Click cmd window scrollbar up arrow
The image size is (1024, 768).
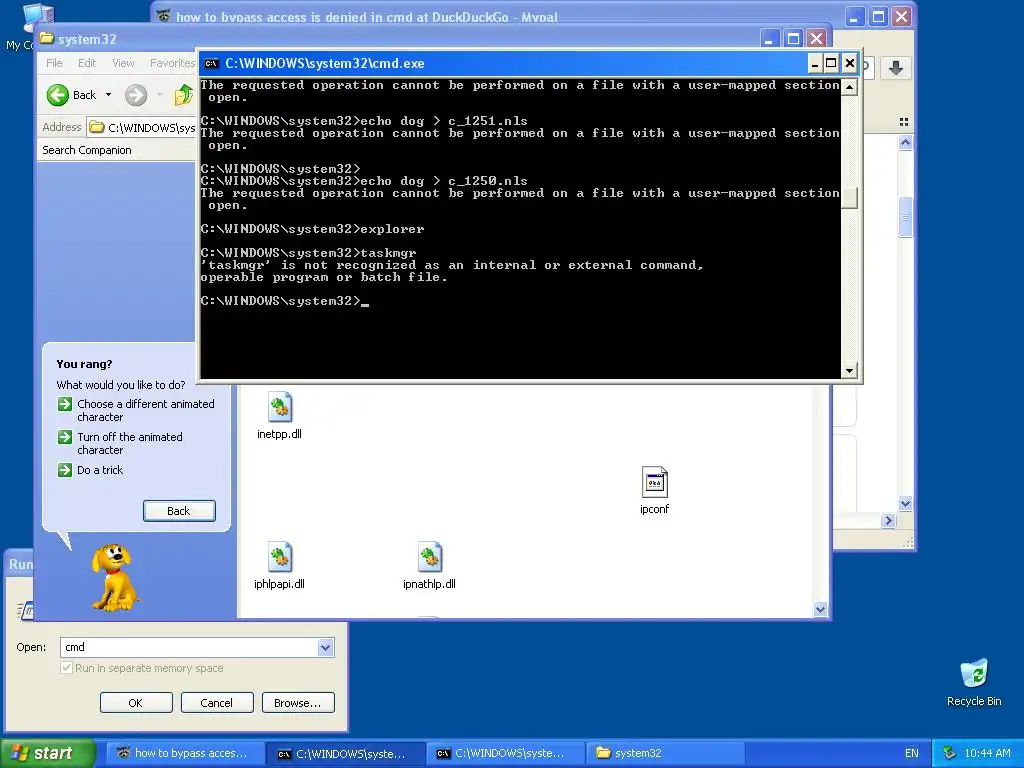click(x=849, y=87)
